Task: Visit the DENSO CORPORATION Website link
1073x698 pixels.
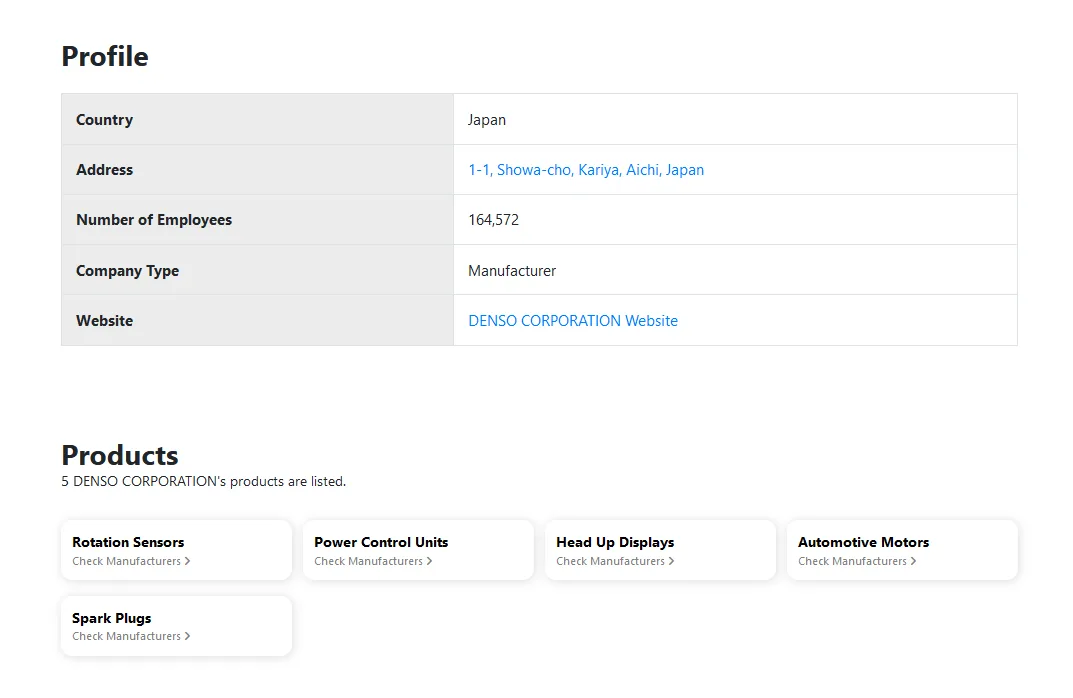Action: tap(573, 321)
